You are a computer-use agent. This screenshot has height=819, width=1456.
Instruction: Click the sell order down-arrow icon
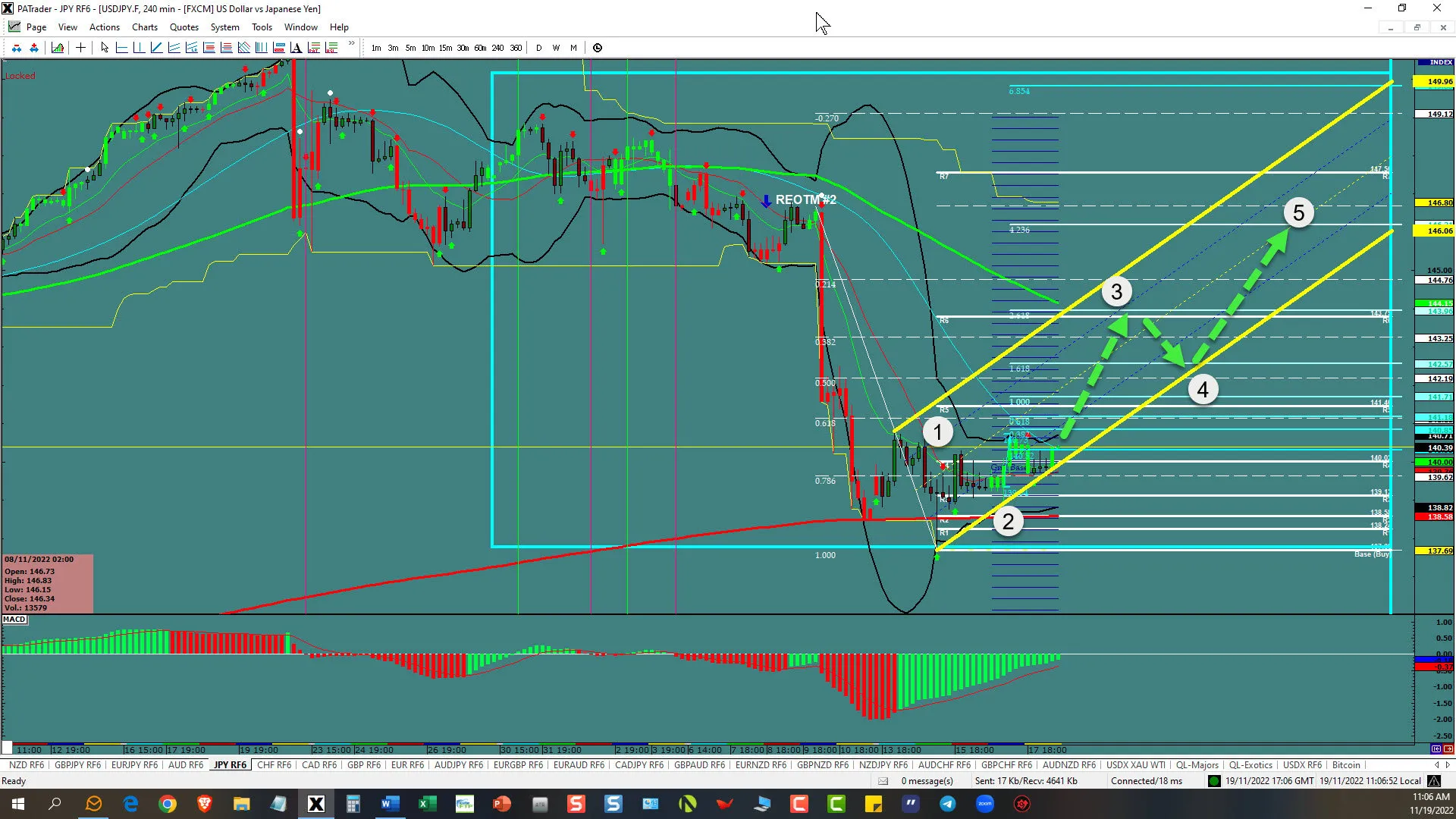17,48
